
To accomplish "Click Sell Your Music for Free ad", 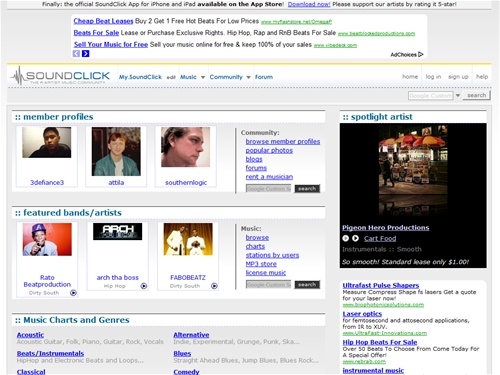I will (x=111, y=44).
